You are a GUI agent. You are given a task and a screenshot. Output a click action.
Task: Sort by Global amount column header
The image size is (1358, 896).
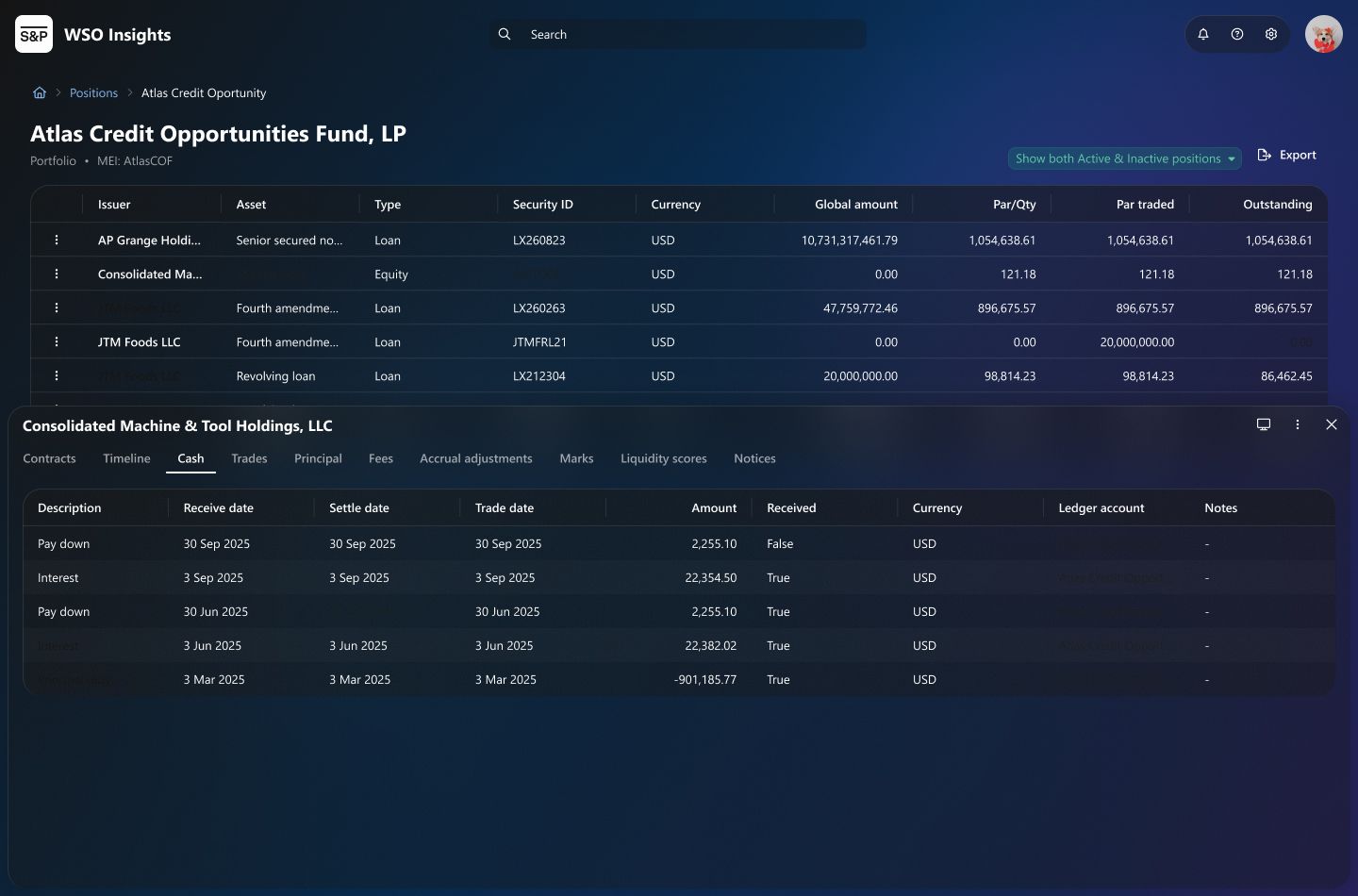[x=856, y=204]
